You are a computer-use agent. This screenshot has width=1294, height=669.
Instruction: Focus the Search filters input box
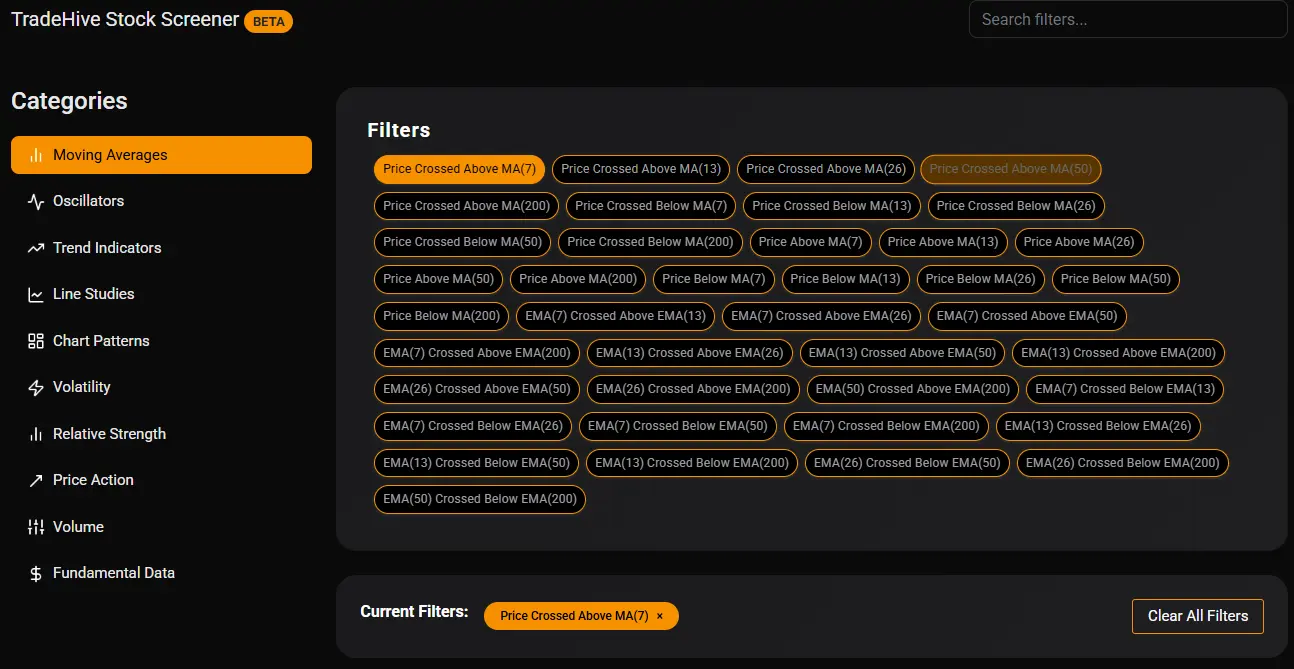1127,19
